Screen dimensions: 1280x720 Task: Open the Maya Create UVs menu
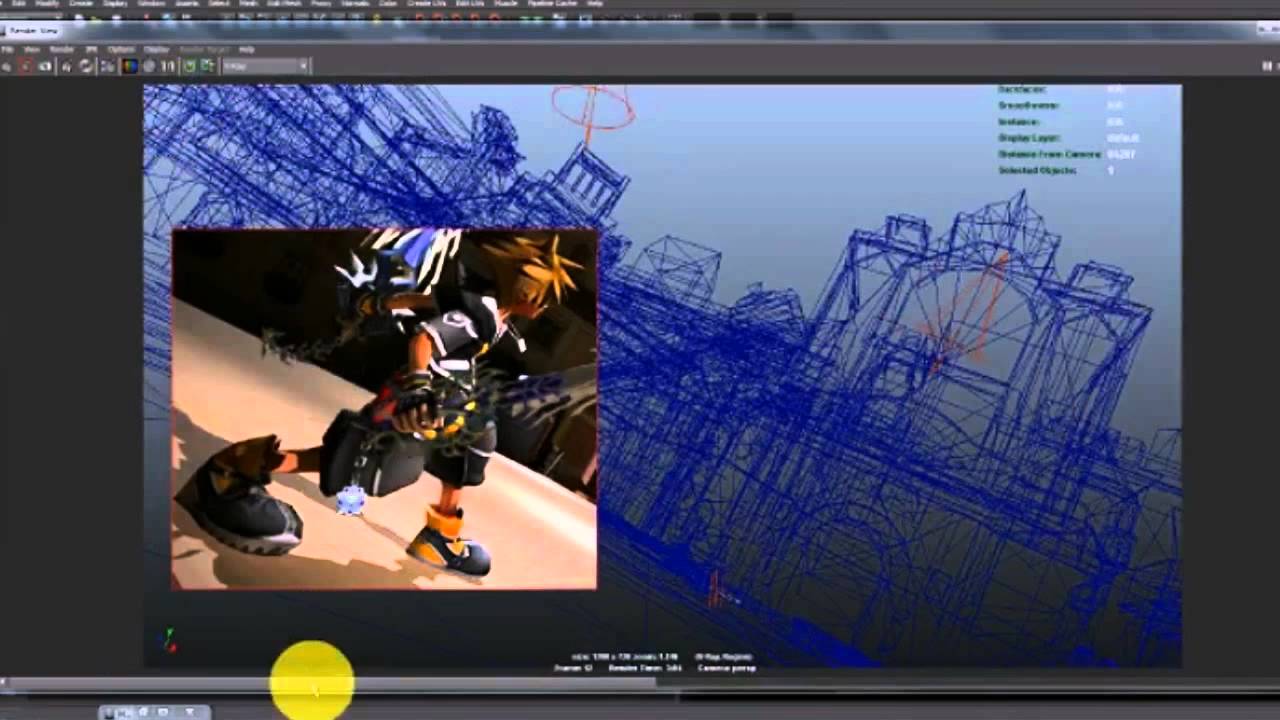[426, 4]
